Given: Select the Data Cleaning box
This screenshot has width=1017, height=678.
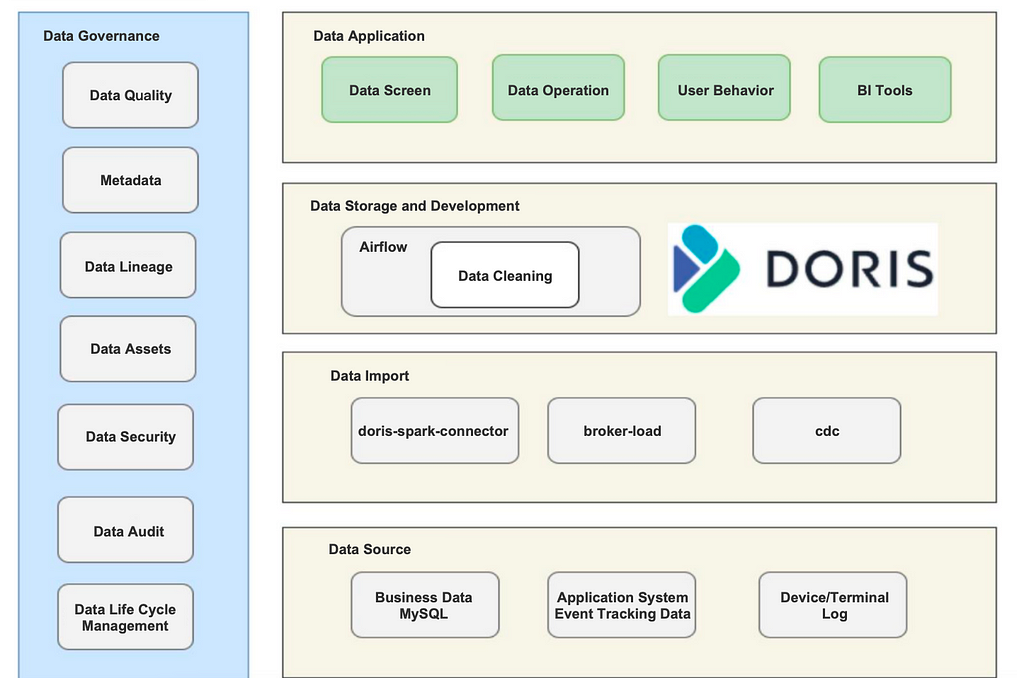Looking at the screenshot, I should [505, 275].
